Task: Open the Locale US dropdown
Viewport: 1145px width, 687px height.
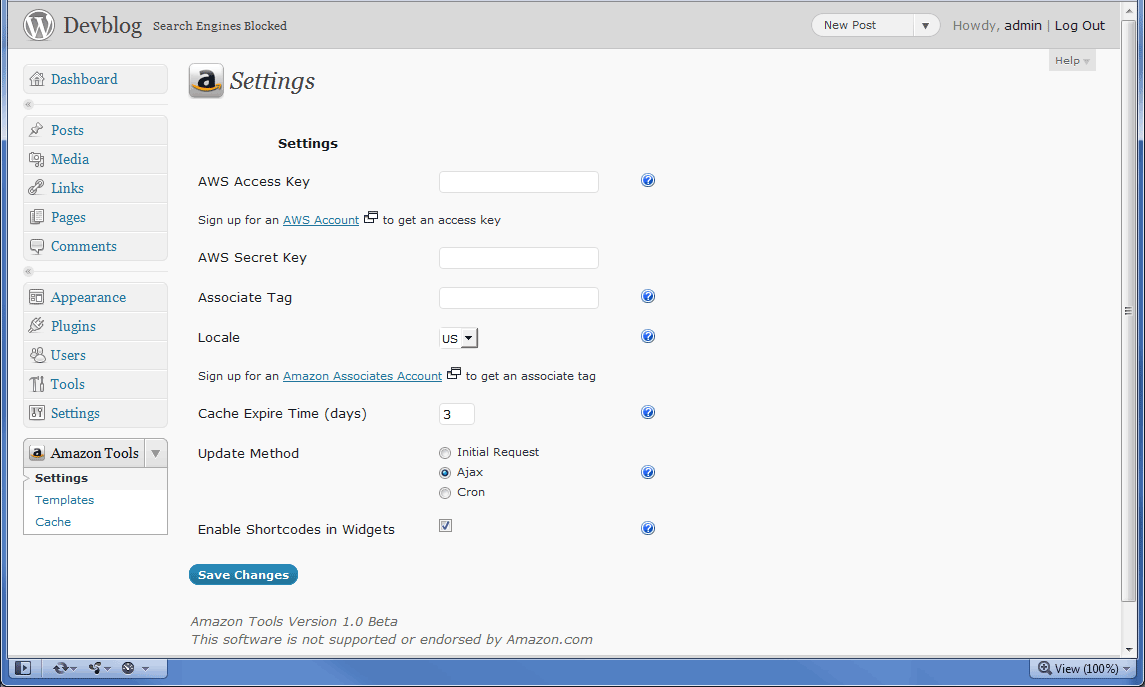Action: (459, 338)
